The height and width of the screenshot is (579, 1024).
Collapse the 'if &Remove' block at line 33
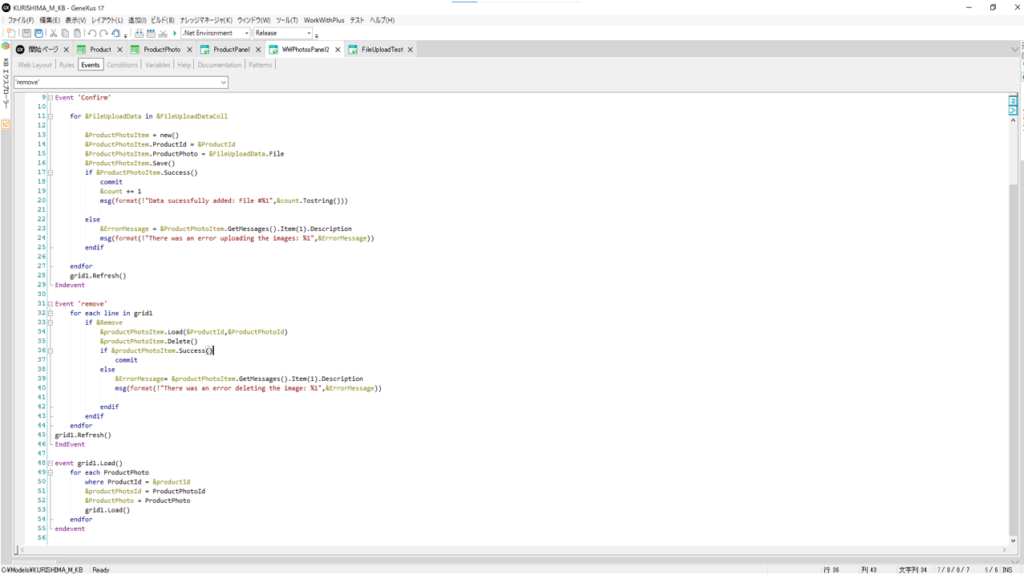click(x=50, y=322)
